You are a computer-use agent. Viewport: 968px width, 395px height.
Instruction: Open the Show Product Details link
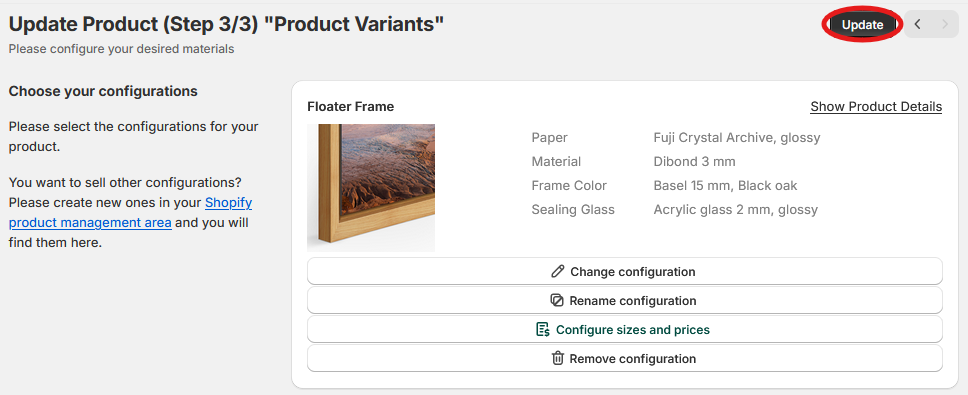coord(876,107)
